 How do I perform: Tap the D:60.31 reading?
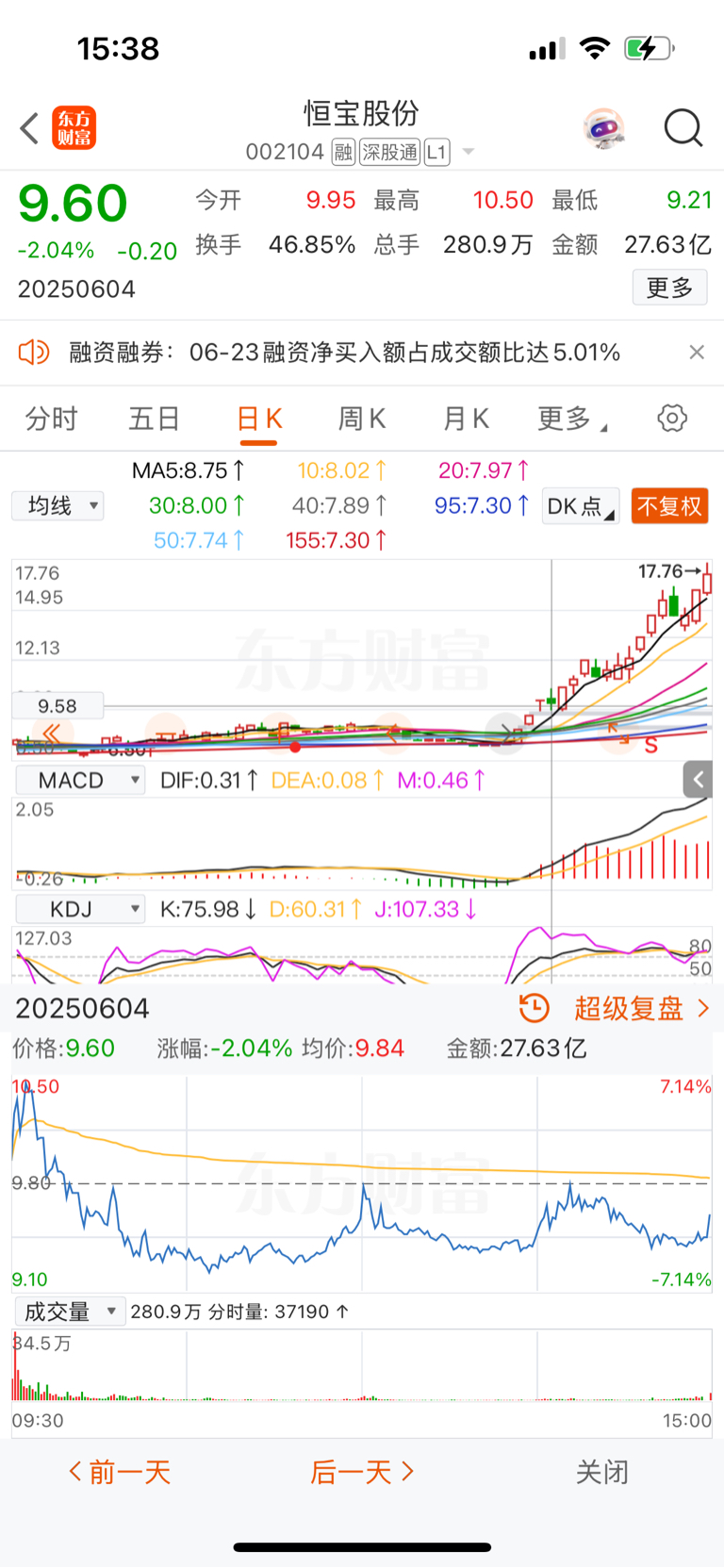[317, 909]
